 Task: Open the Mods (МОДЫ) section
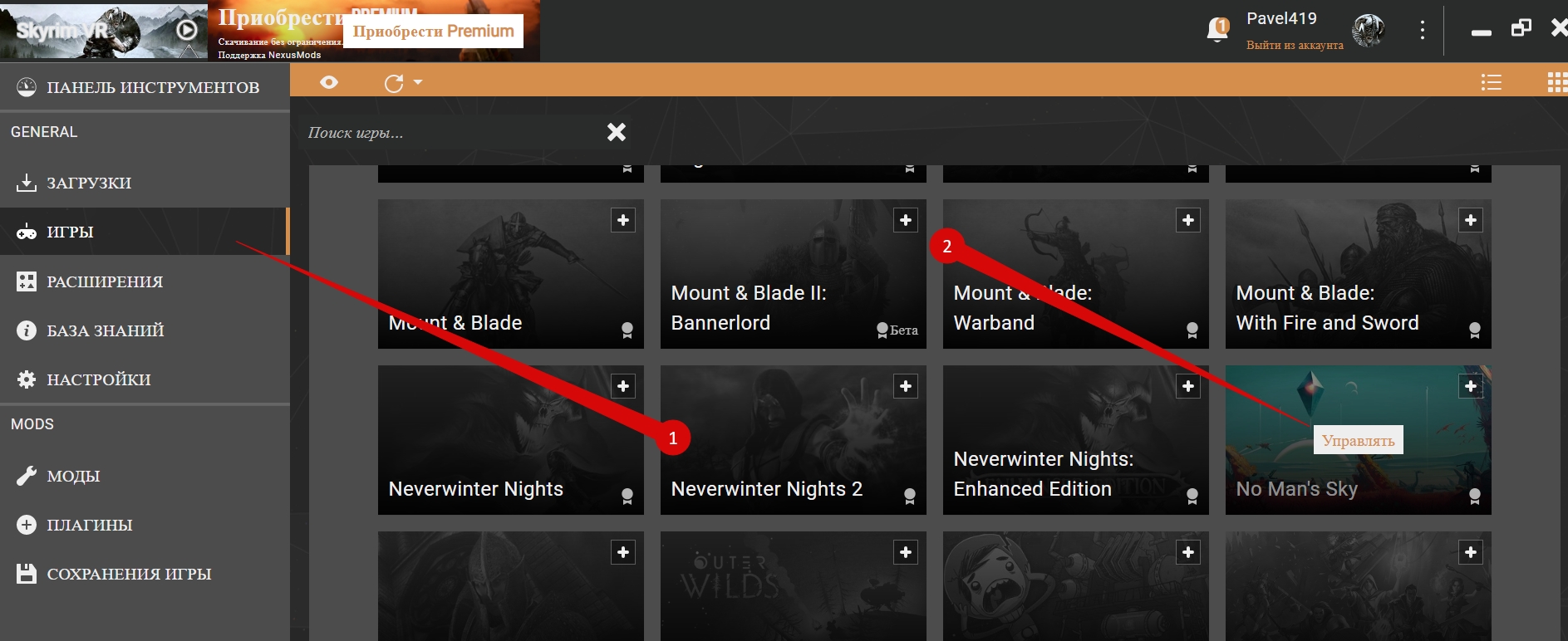tap(145, 476)
